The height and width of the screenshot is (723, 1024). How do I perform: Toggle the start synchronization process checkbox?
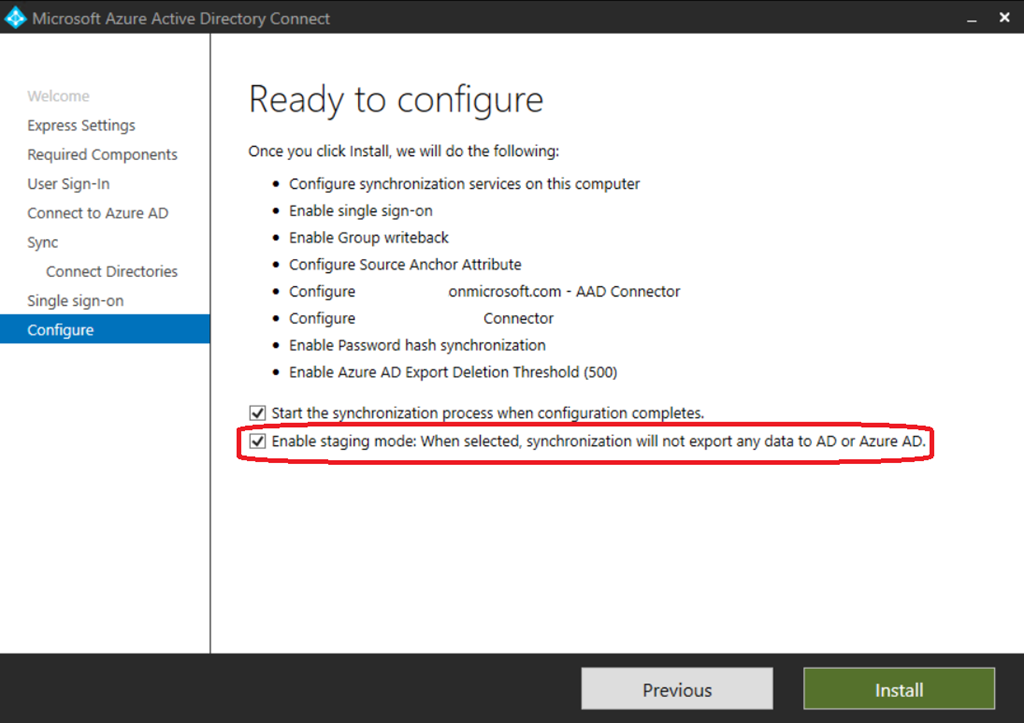point(258,413)
